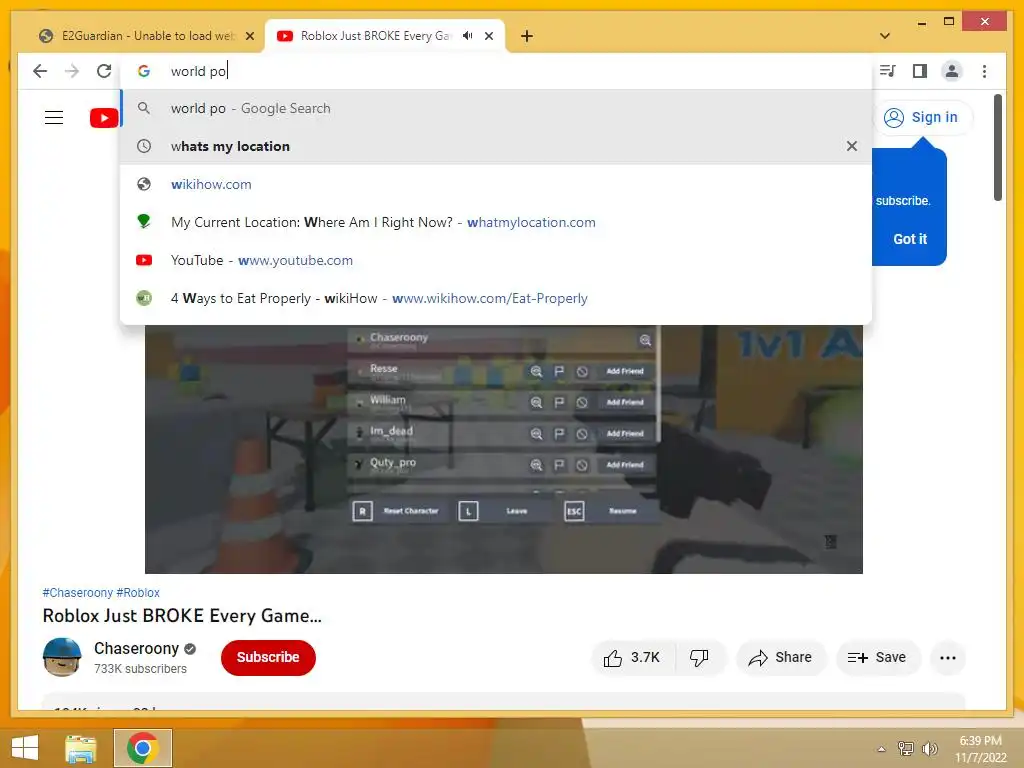Screen dimensions: 1024x768
Task: Open the media controls toolbar icon
Action: [888, 71]
